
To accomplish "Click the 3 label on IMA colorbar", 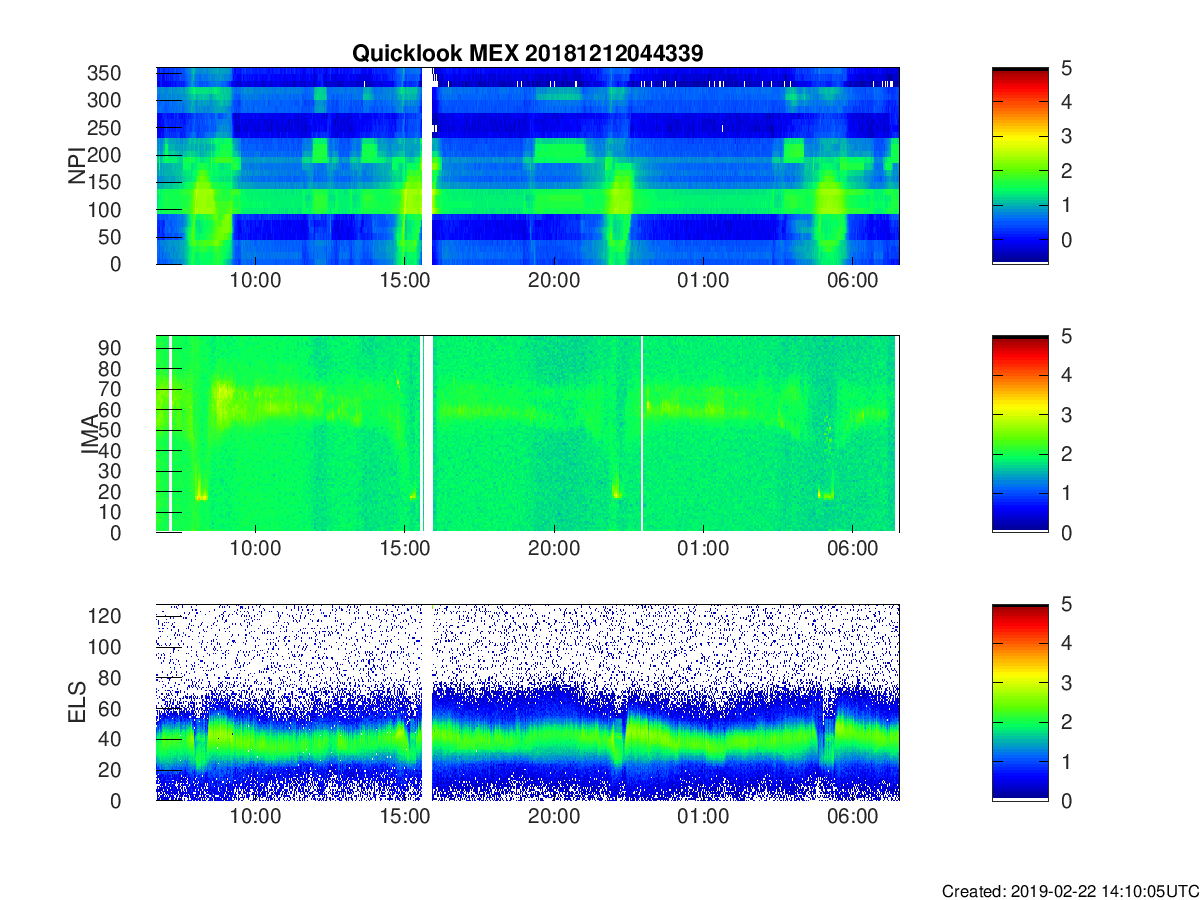I will (1066, 414).
